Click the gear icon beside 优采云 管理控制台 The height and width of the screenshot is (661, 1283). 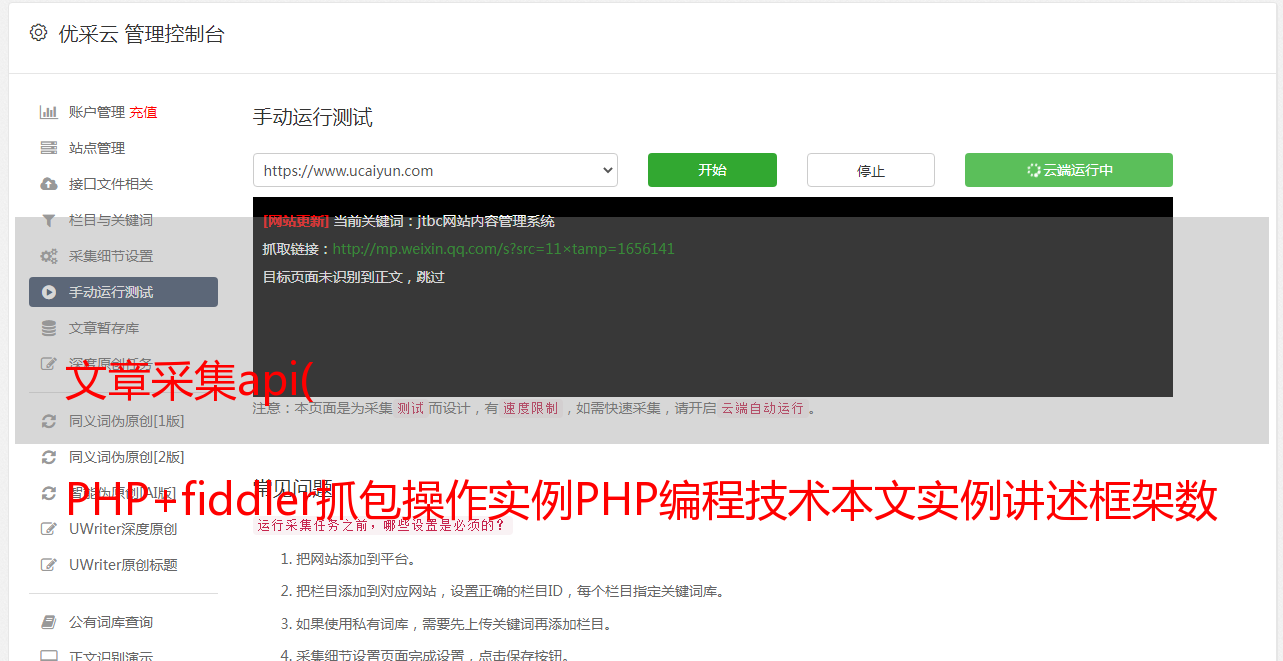[x=38, y=33]
